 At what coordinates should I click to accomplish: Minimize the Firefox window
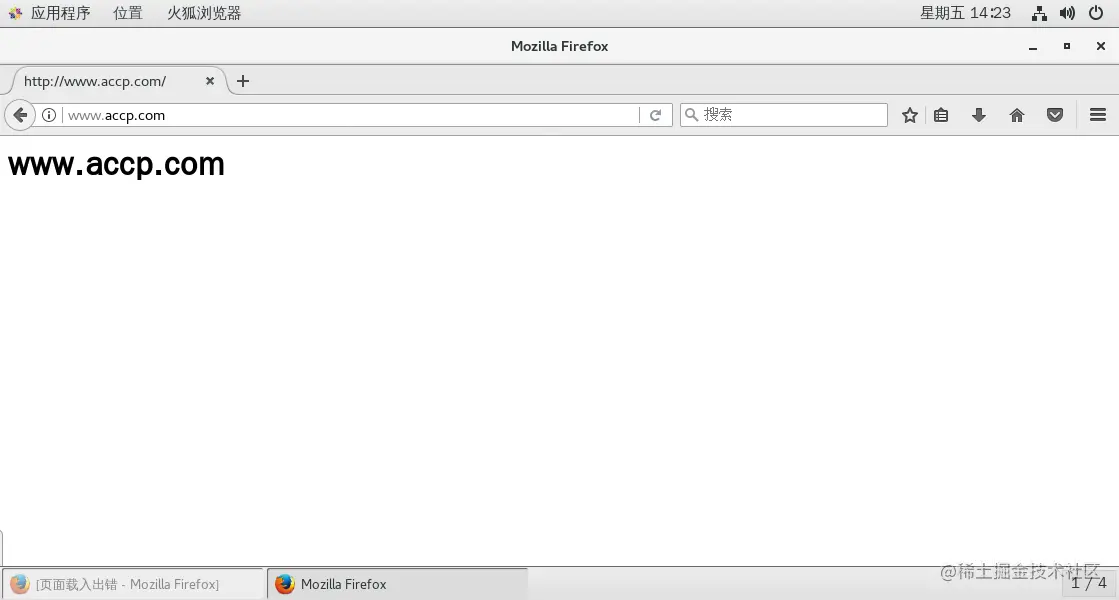(1033, 46)
